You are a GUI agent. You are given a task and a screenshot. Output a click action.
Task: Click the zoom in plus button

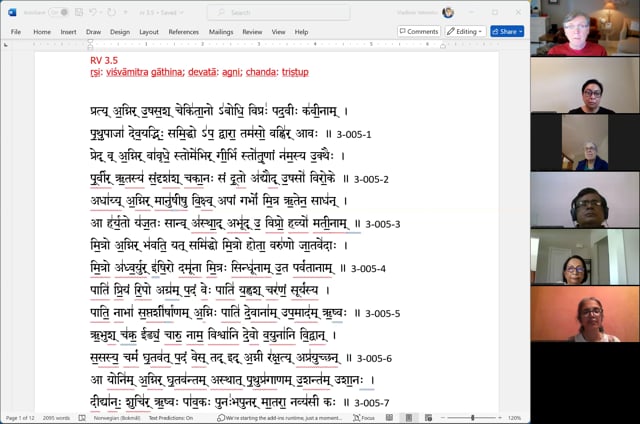click(x=500, y=418)
